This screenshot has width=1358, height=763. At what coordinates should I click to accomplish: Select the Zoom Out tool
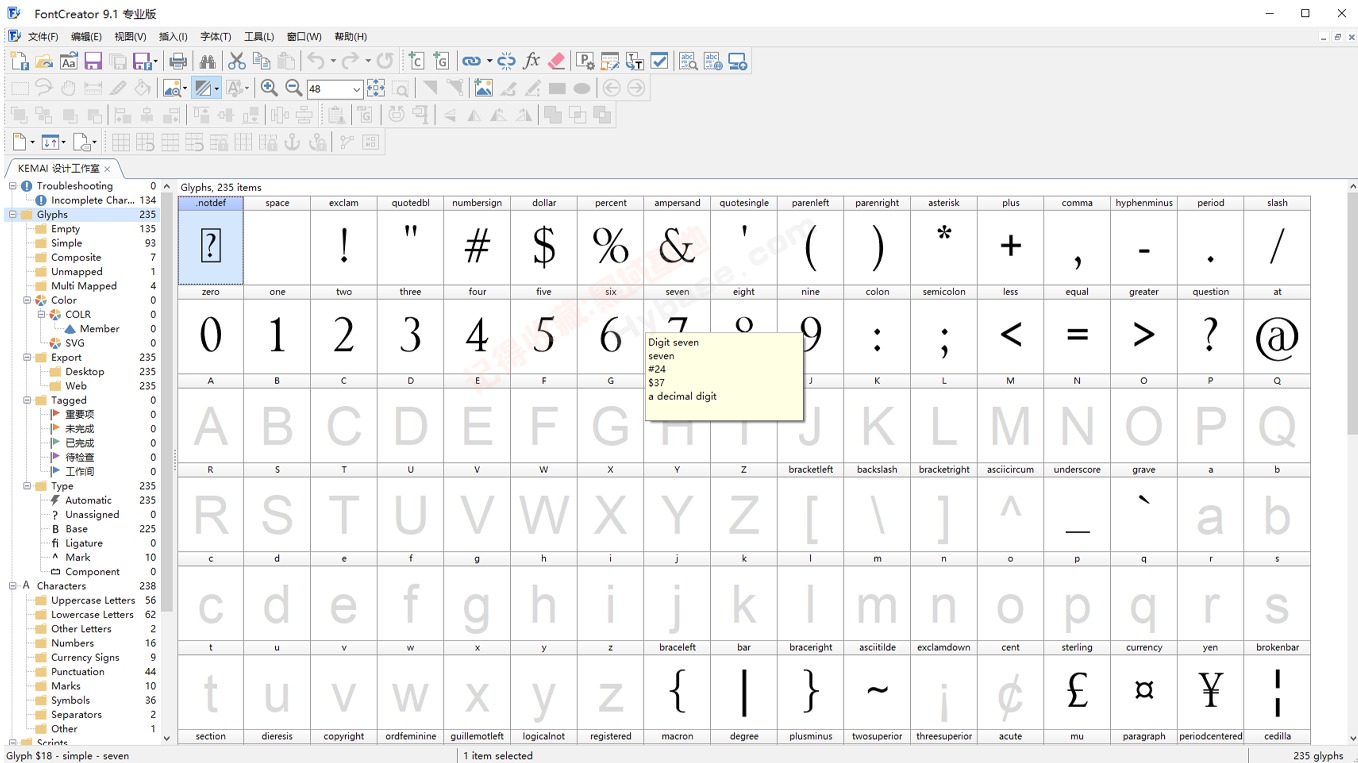[x=293, y=87]
